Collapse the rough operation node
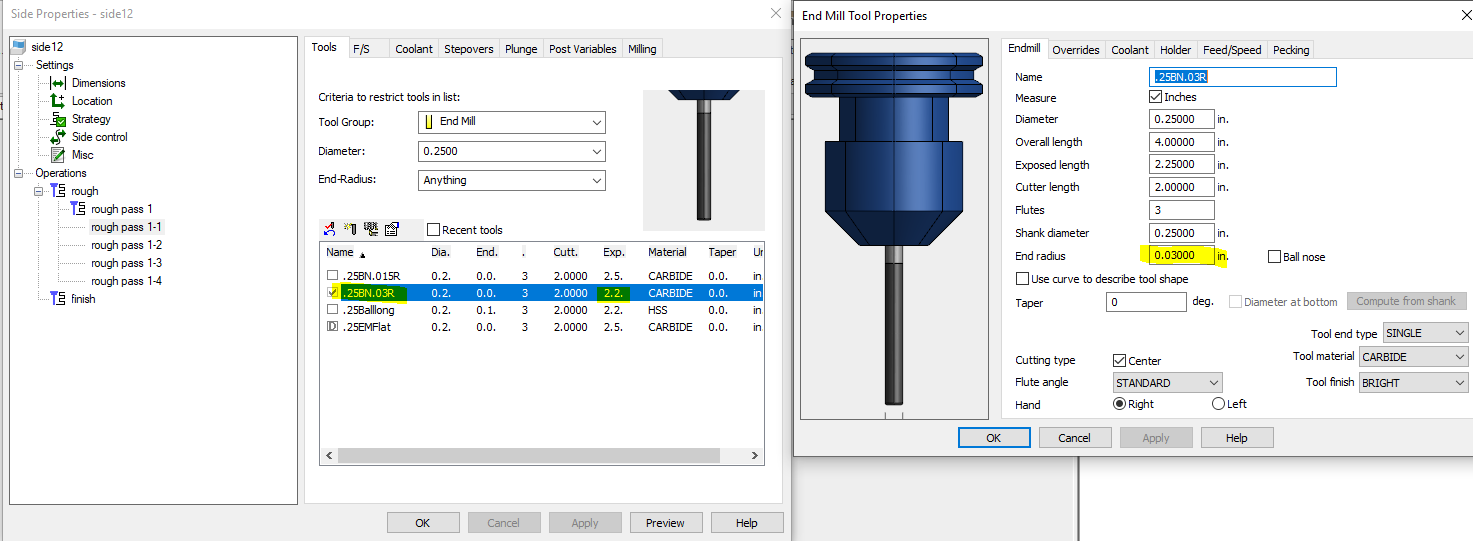Viewport: 1473px width, 541px height. (39, 191)
